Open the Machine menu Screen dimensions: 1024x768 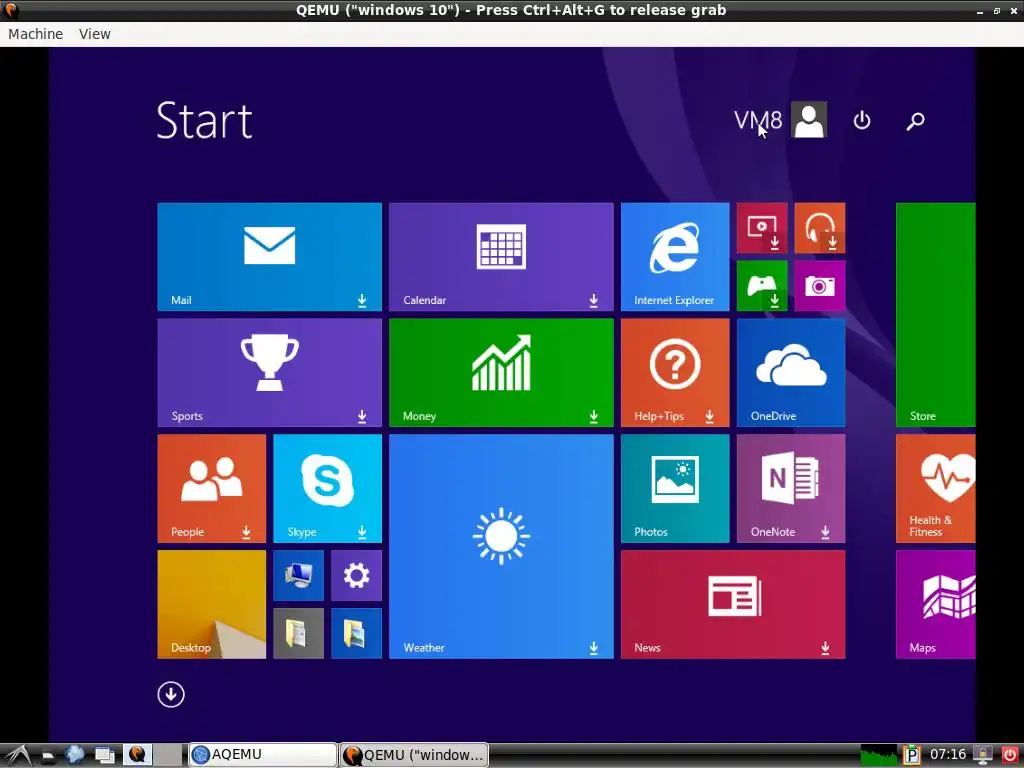click(x=35, y=34)
